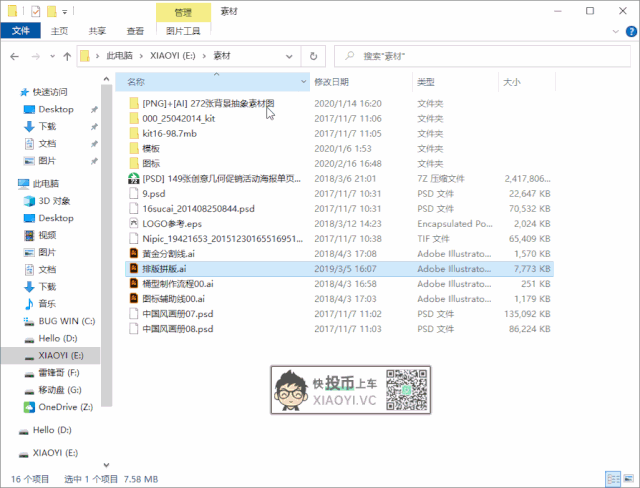Screen dimensions: 640x488
Task: Click the Forward navigation arrow
Action: 36,56
